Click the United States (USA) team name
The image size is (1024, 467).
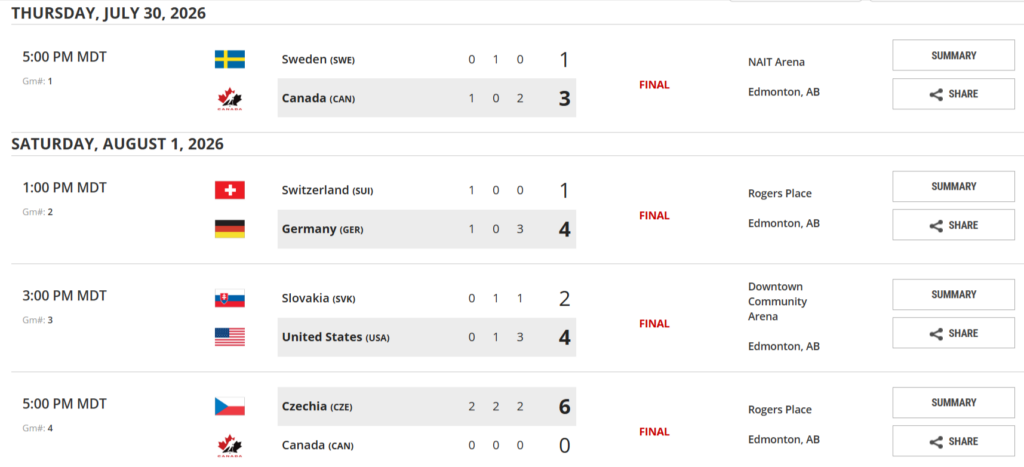[x=335, y=337]
